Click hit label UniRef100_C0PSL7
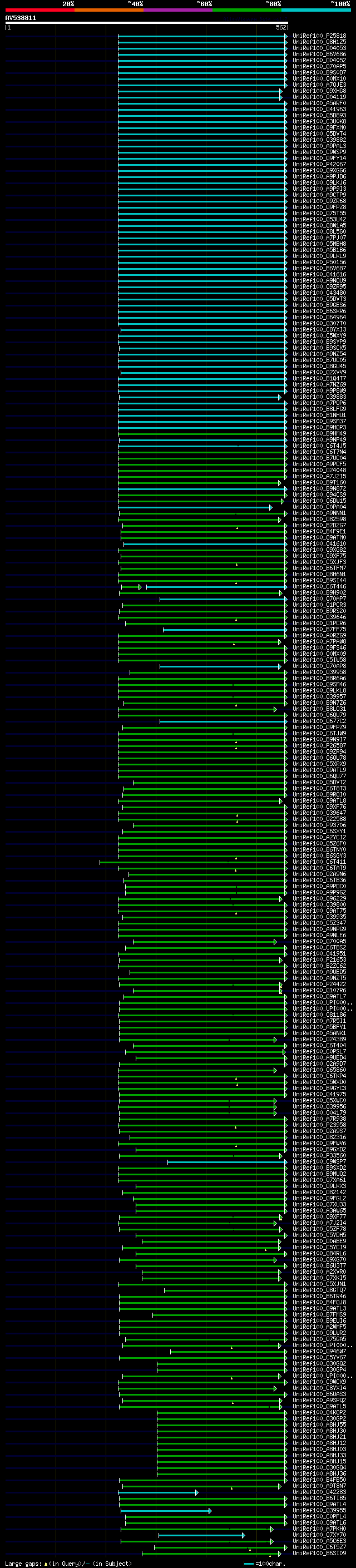 (x=319, y=1051)
